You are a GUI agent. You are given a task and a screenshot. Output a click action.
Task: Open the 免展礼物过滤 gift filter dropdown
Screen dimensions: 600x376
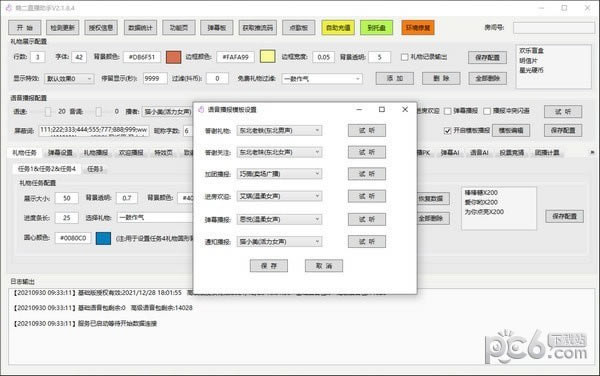pos(322,79)
